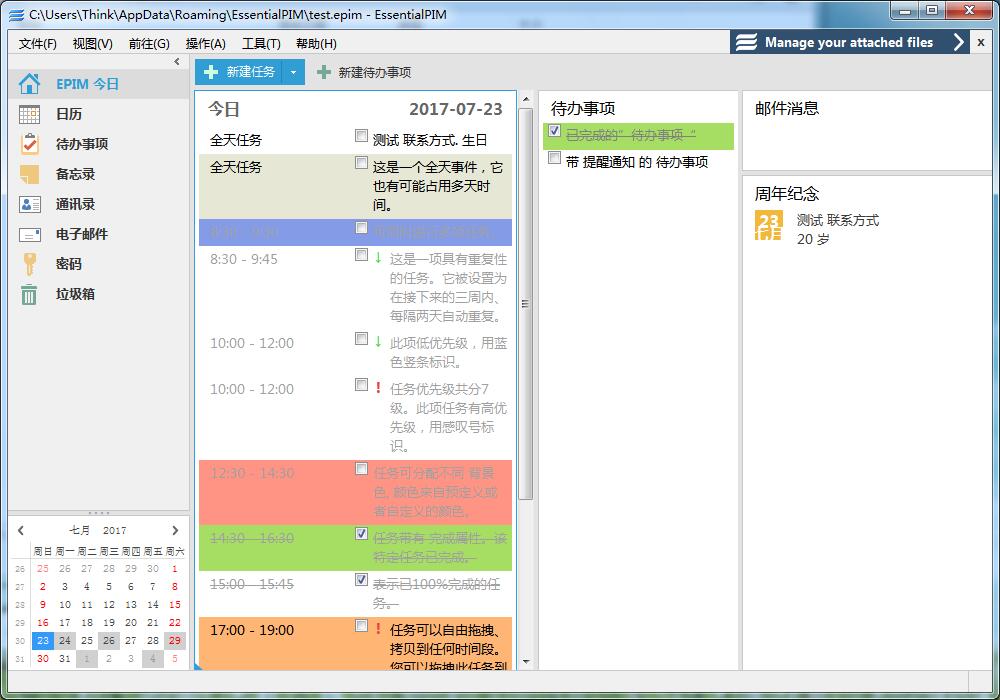Click the 待办事项 panel heading
1000x700 pixels.
(582, 108)
